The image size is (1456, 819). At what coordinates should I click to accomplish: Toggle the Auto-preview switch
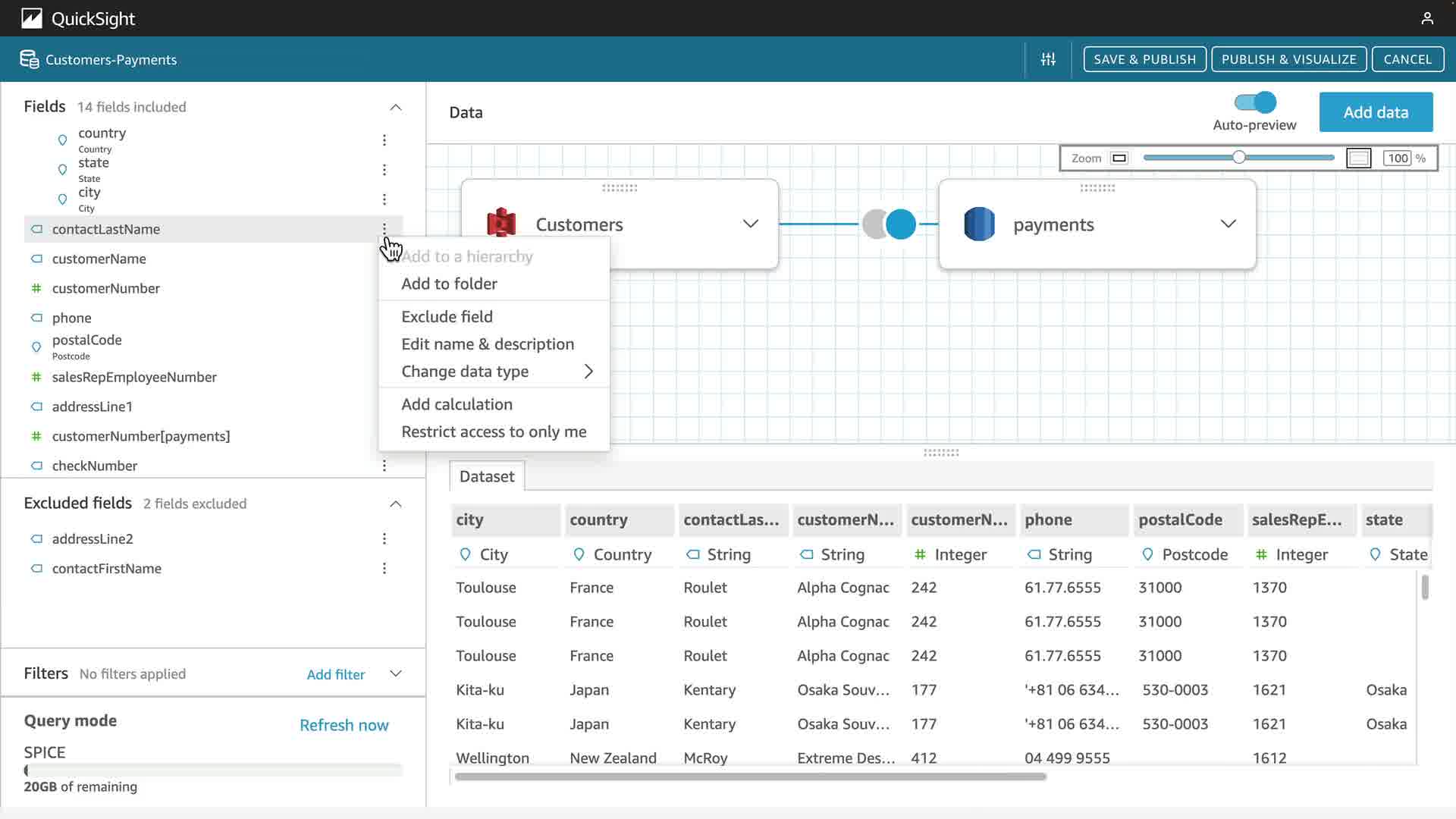click(1255, 102)
